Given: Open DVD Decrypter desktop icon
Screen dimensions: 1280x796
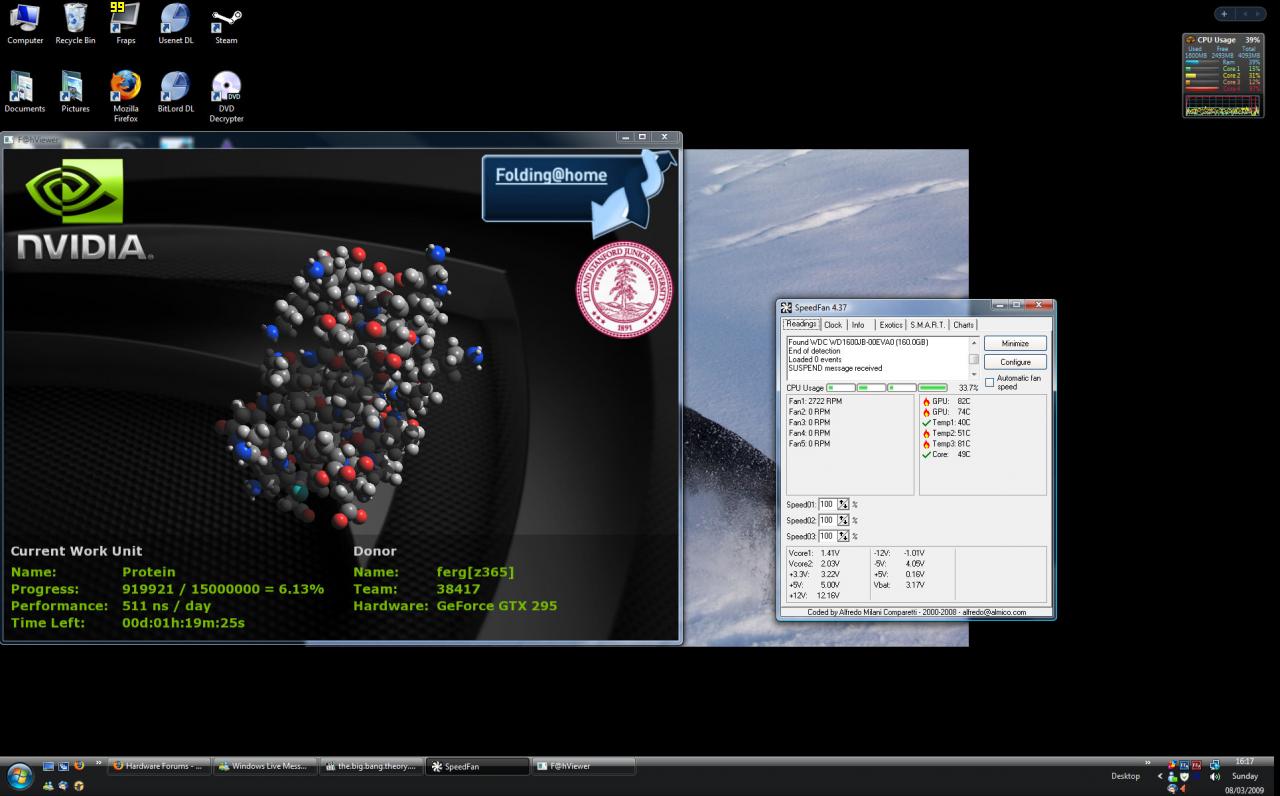Looking at the screenshot, I should pyautogui.click(x=226, y=90).
